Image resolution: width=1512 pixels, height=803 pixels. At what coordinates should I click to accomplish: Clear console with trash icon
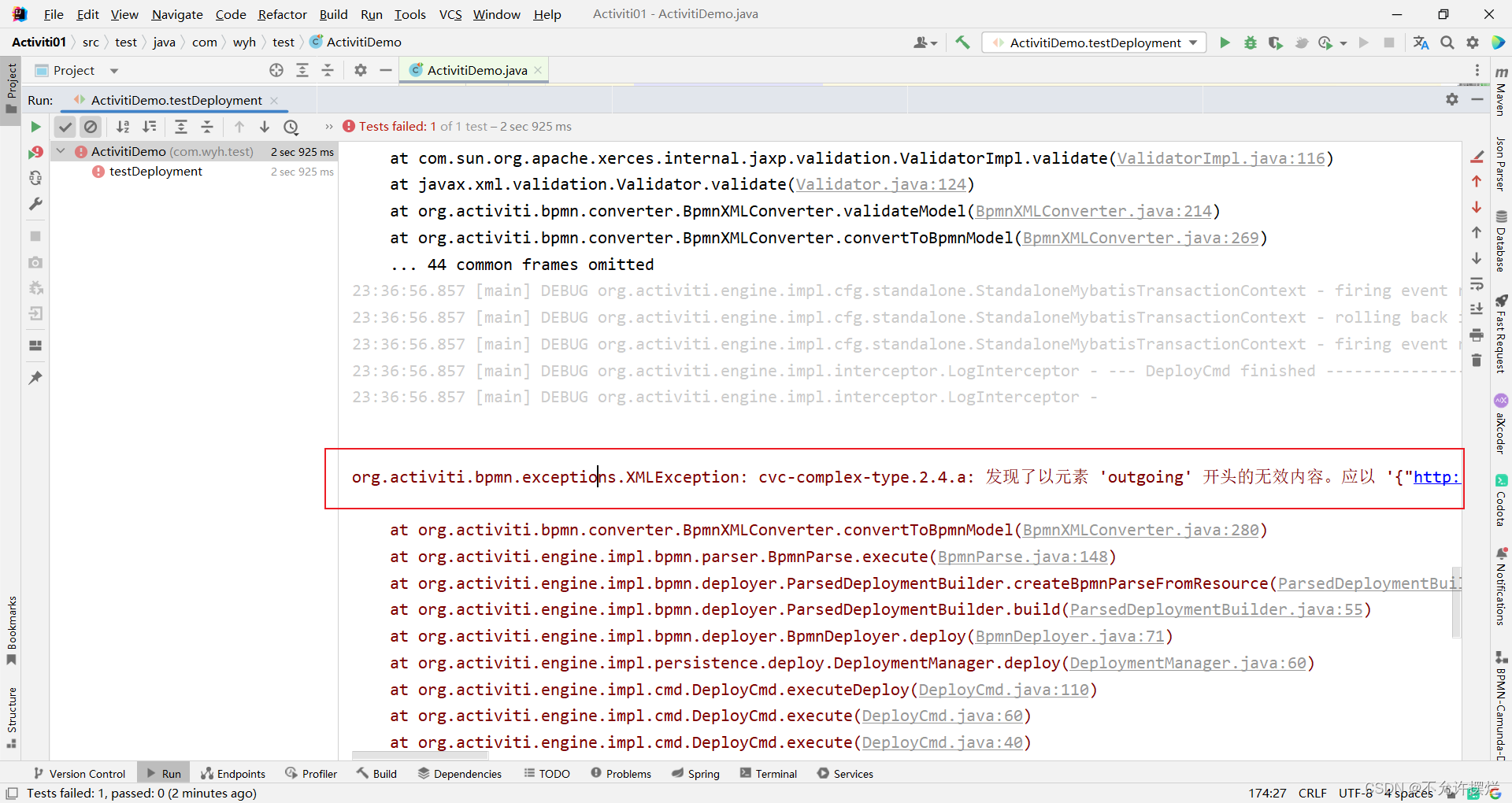coord(1477,361)
